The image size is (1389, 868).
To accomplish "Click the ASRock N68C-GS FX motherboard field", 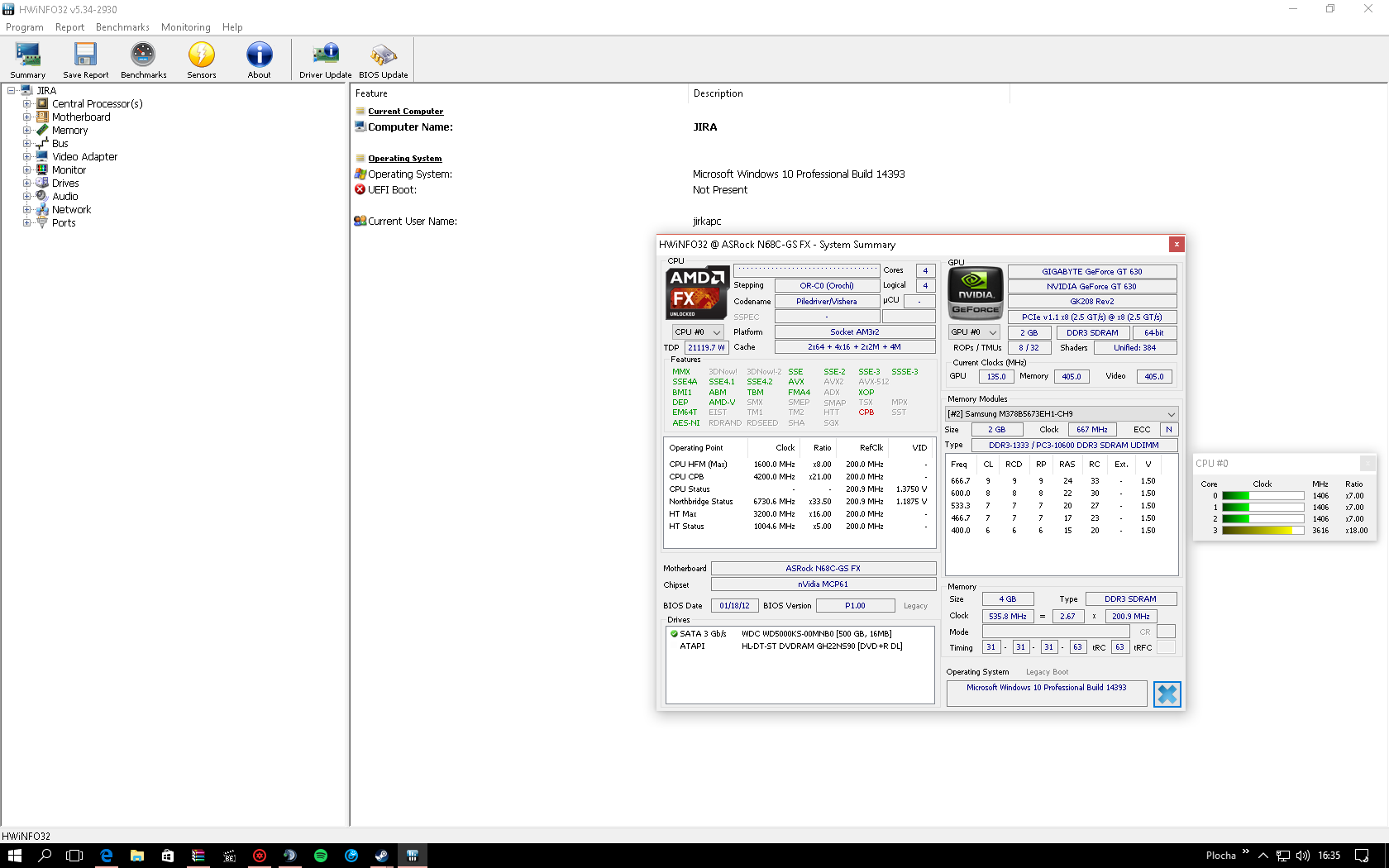I will [x=823, y=569].
